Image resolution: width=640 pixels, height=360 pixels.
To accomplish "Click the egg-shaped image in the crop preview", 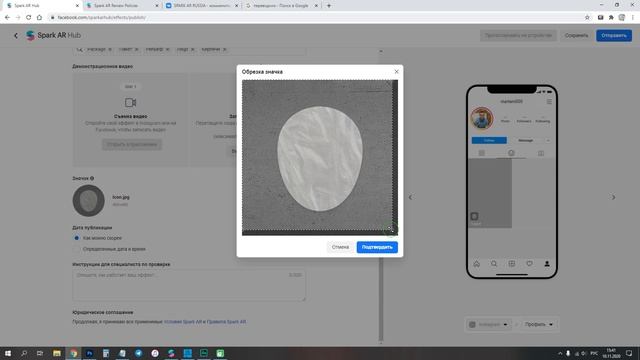I will 320,159.
